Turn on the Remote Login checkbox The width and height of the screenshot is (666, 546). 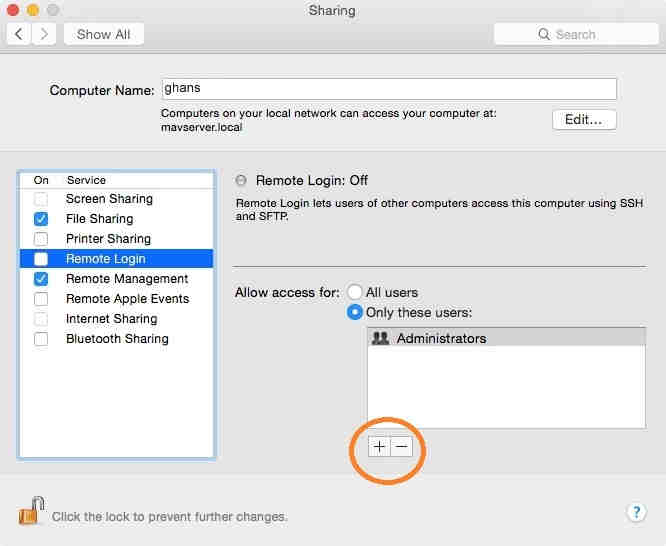pos(41,259)
